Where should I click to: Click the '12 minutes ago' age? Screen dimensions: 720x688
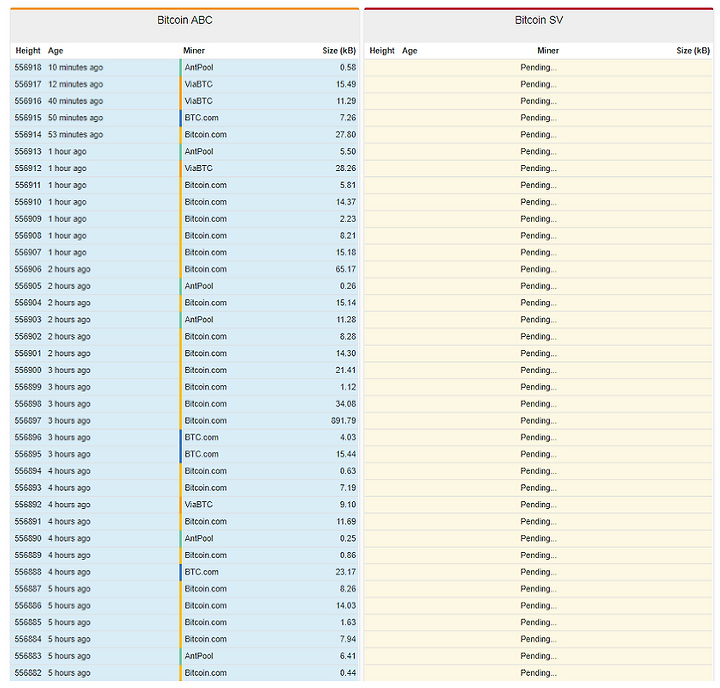point(76,85)
